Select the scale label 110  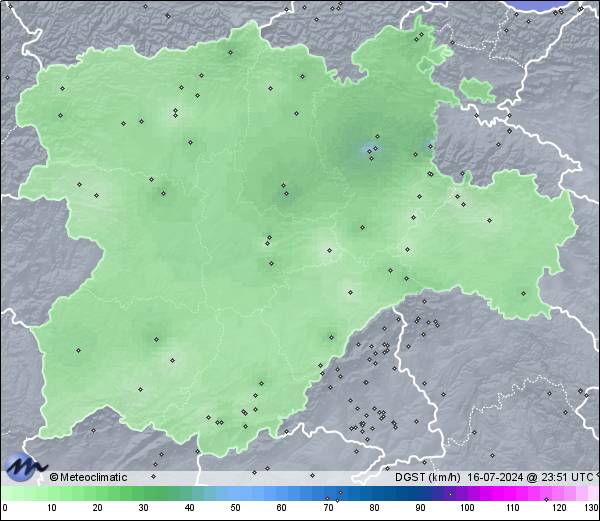click(x=513, y=508)
